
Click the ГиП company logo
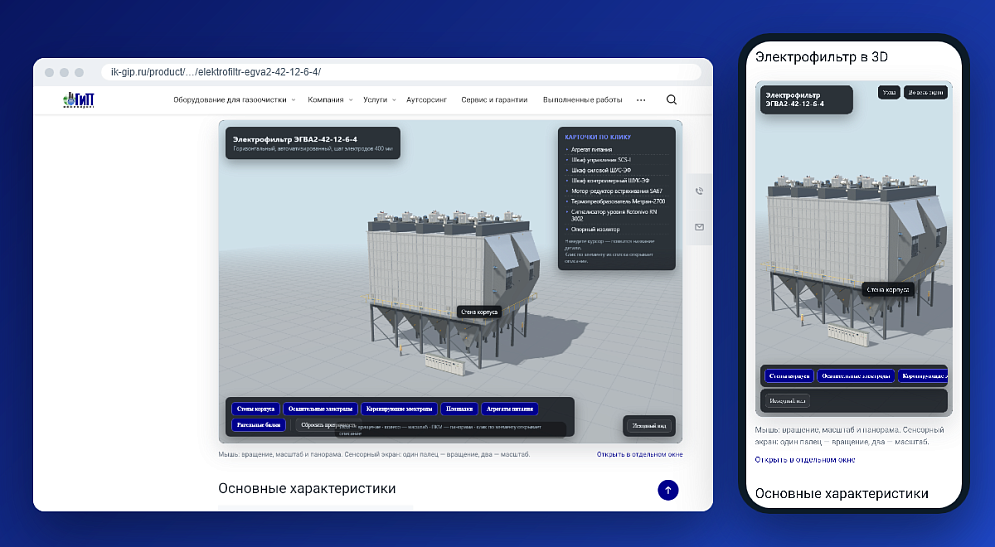(x=79, y=100)
